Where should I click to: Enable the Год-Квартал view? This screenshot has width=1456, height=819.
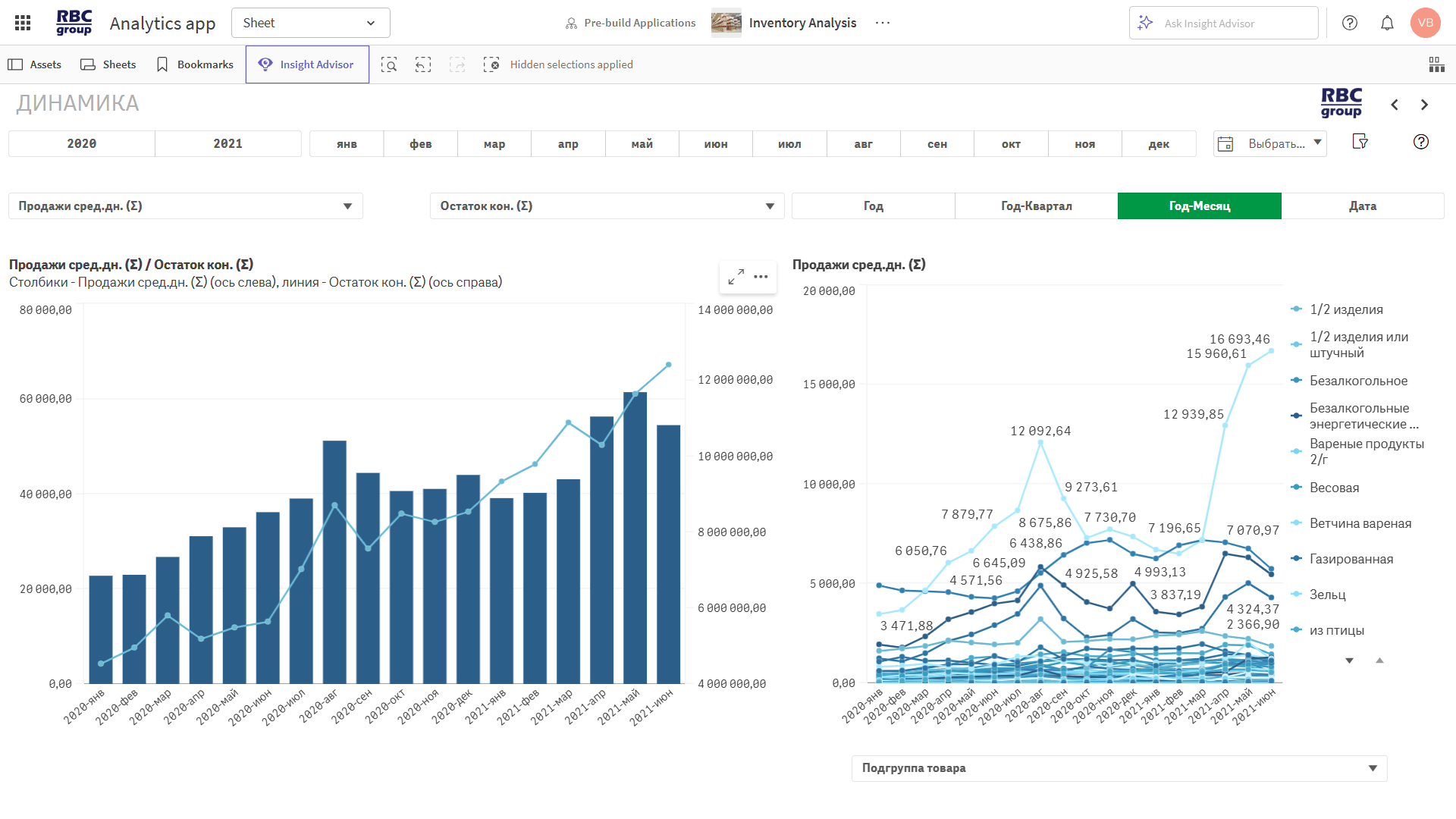tap(1035, 206)
